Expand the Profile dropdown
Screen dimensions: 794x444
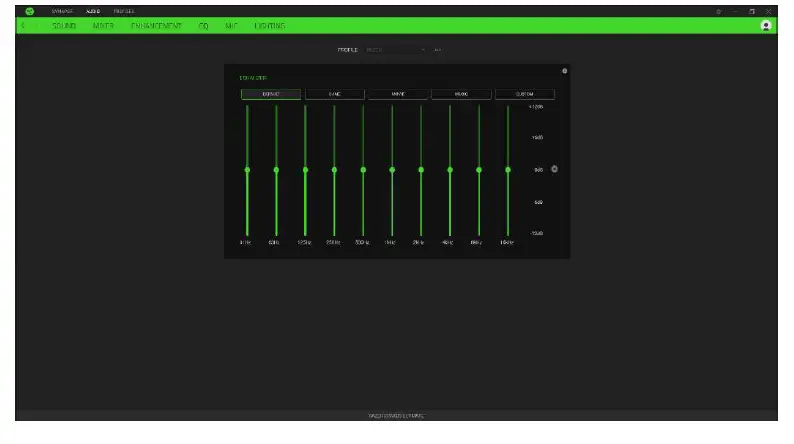click(395, 50)
